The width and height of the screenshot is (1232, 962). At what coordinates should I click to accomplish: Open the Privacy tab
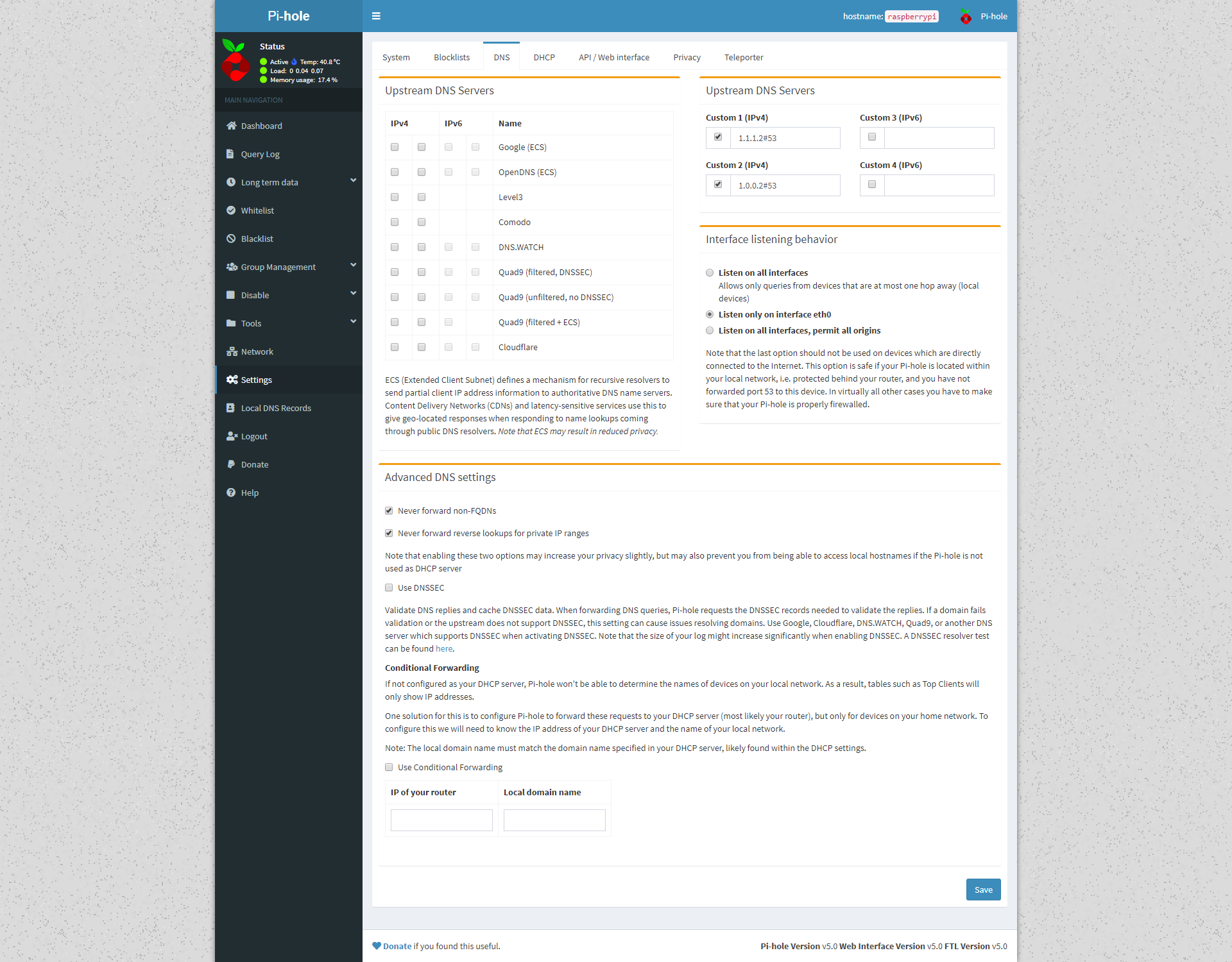click(687, 57)
